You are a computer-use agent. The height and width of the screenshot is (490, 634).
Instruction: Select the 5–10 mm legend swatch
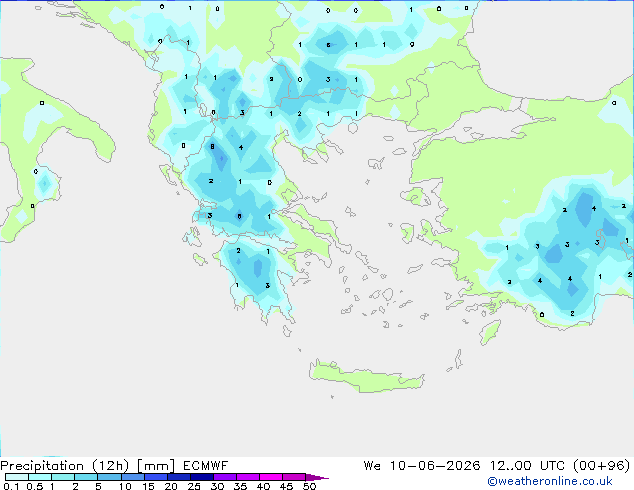109,477
